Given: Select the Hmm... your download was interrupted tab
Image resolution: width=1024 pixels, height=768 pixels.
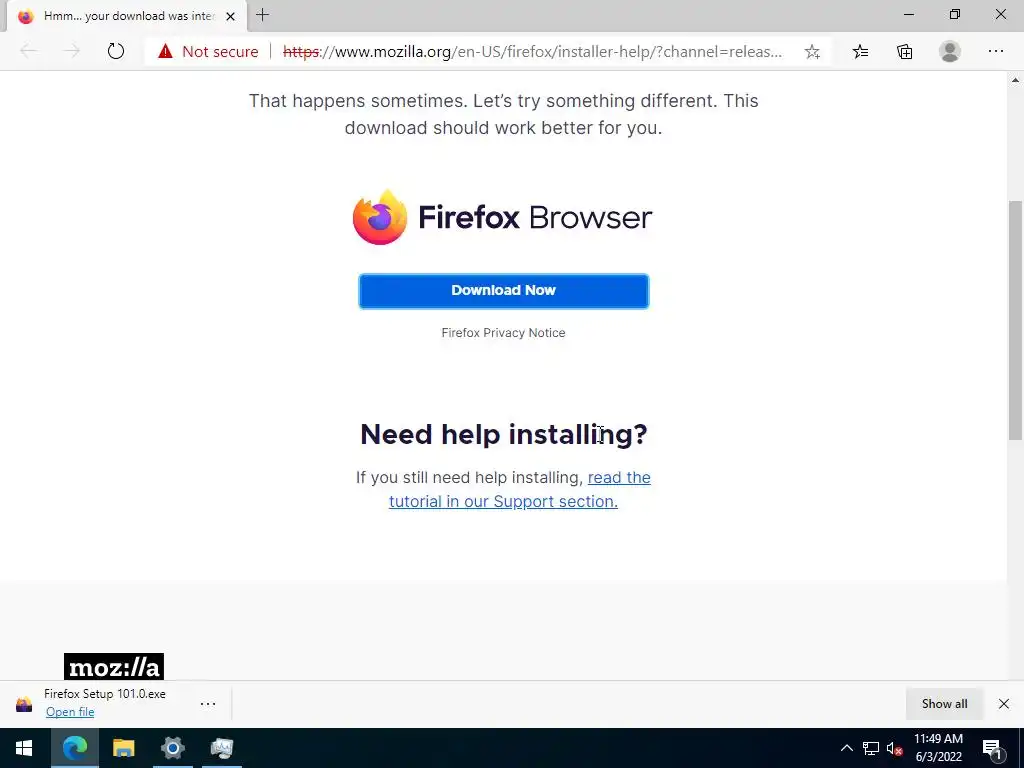Looking at the screenshot, I should coord(127,16).
